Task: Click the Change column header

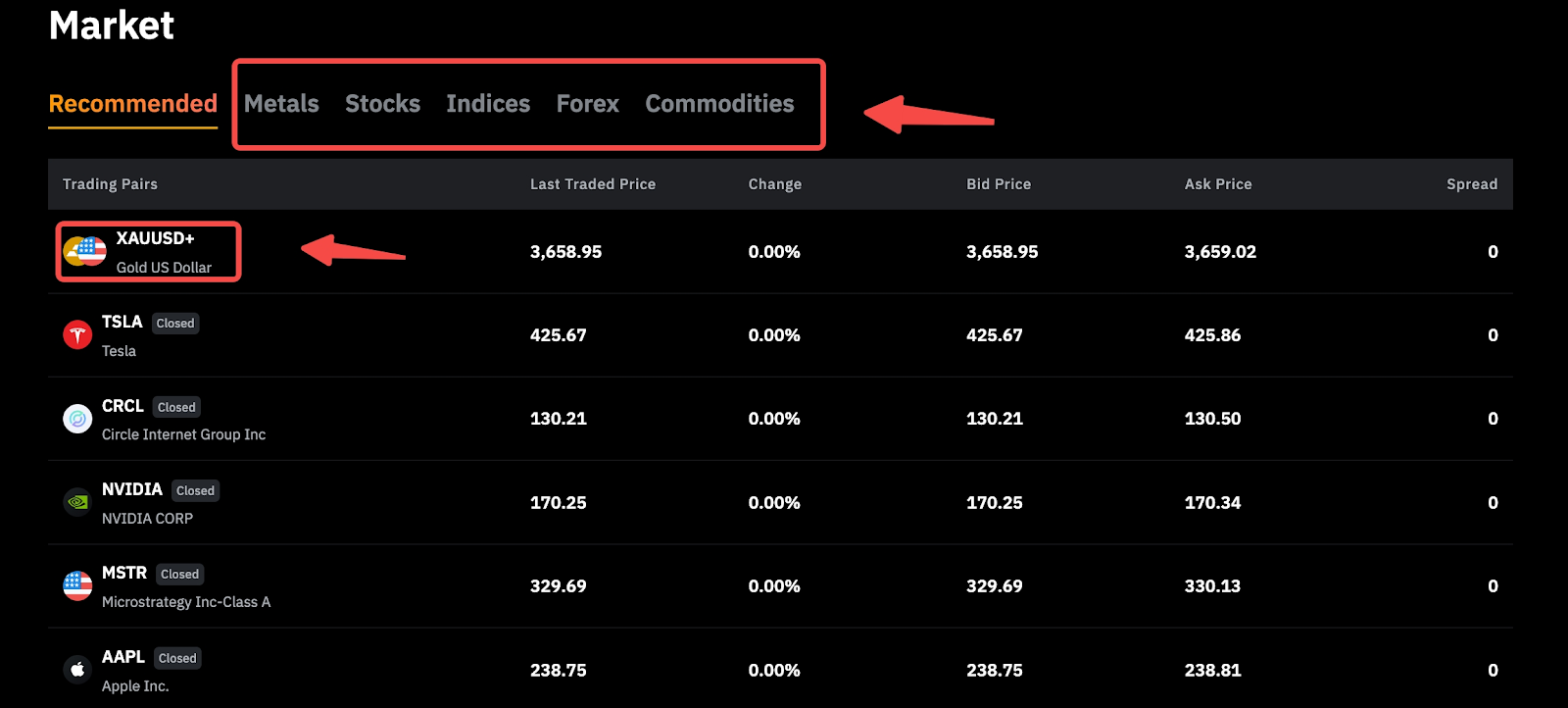Action: point(774,184)
